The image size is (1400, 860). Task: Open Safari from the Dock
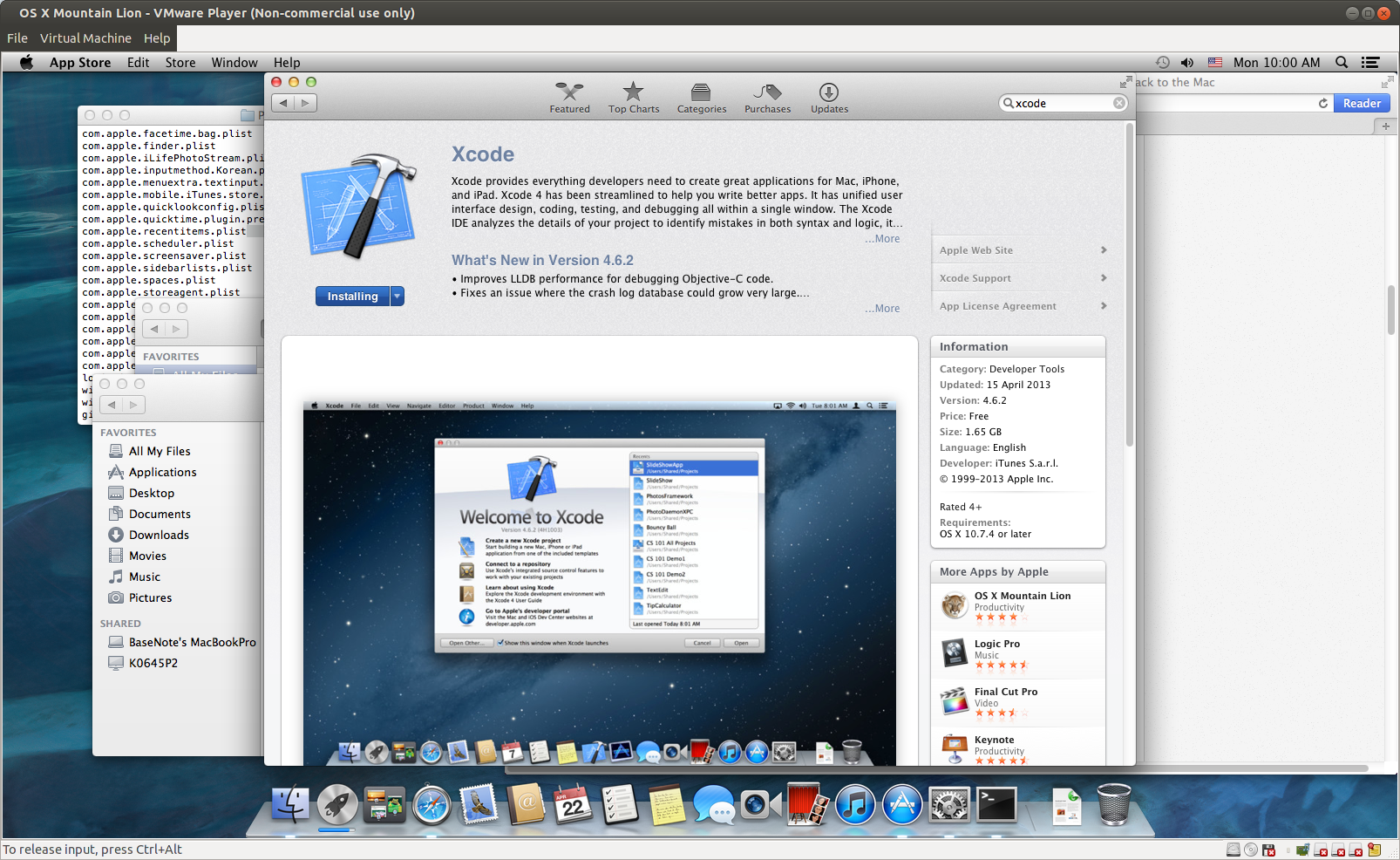432,804
